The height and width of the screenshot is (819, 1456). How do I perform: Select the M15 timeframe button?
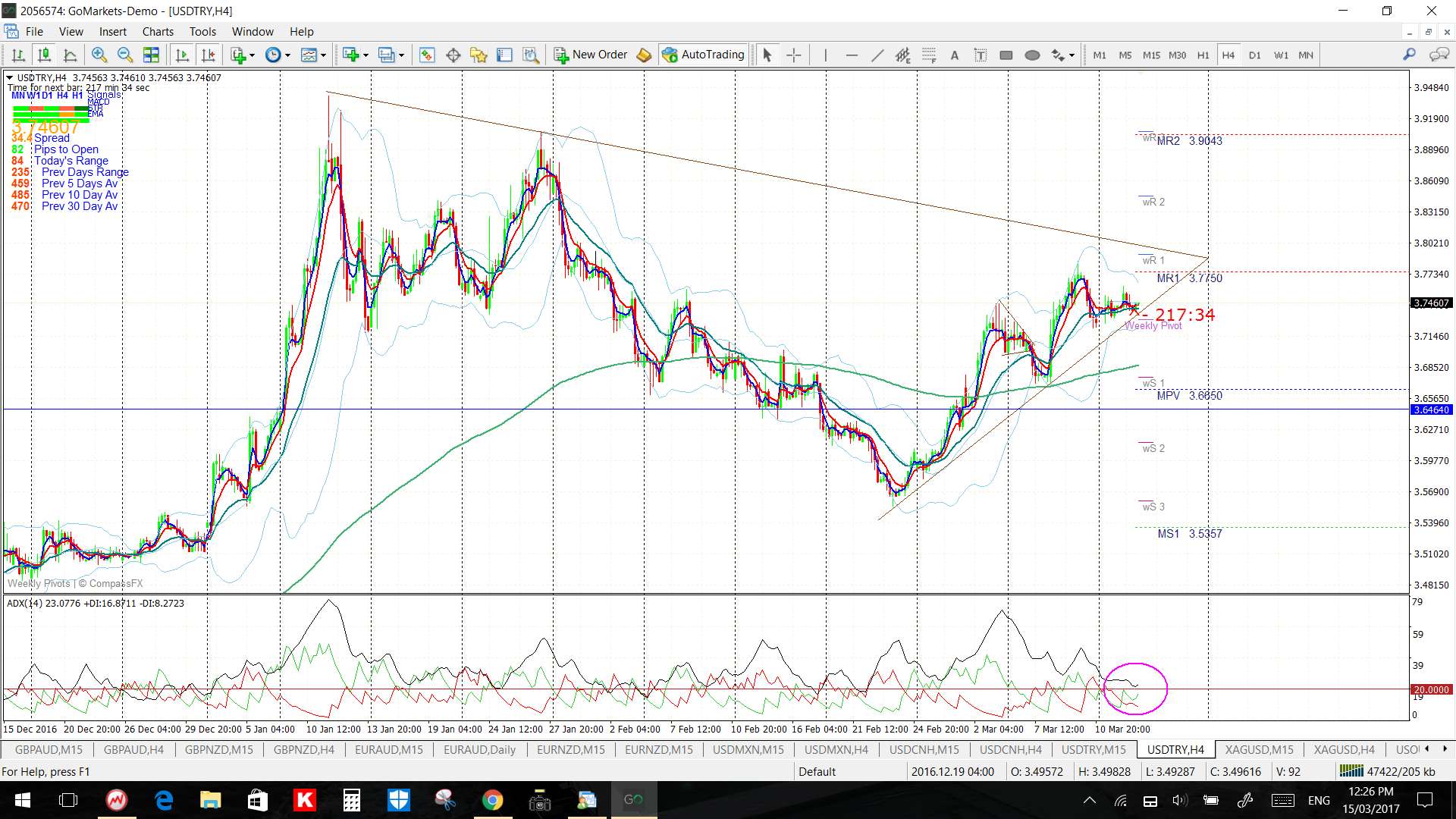tap(1150, 55)
